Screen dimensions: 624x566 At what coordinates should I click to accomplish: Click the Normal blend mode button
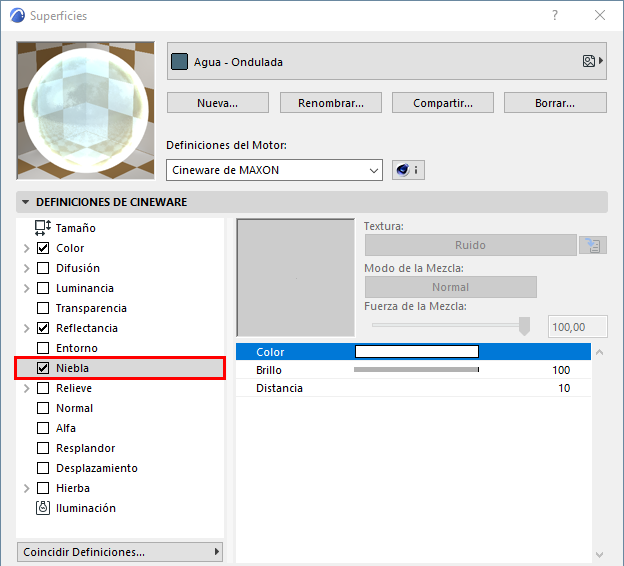click(x=450, y=287)
